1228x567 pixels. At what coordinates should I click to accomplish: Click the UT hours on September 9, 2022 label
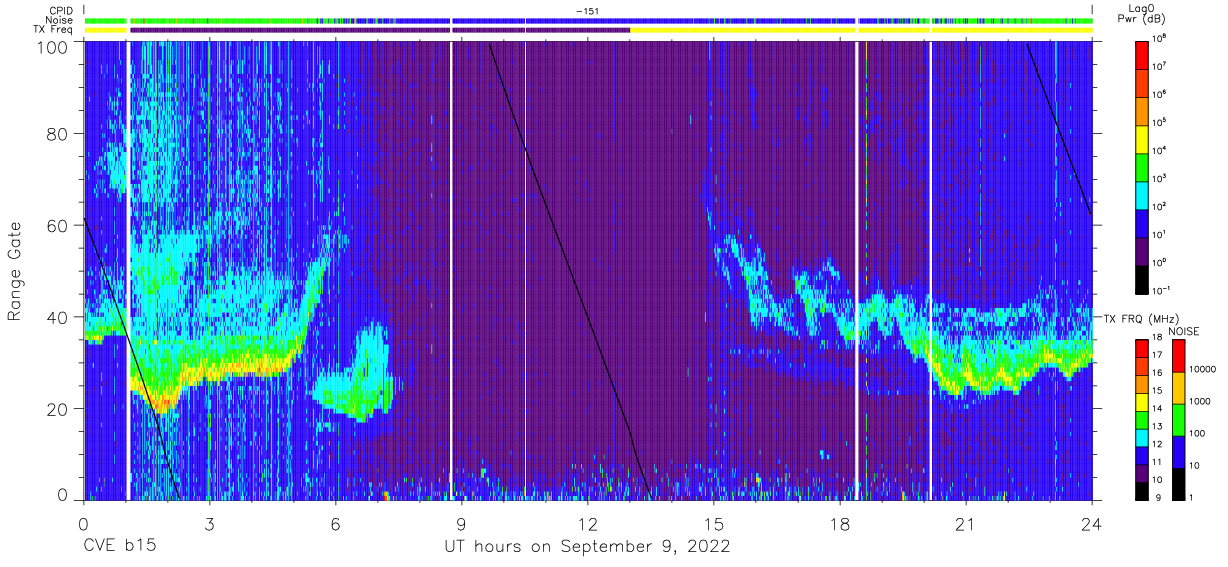(x=587, y=547)
